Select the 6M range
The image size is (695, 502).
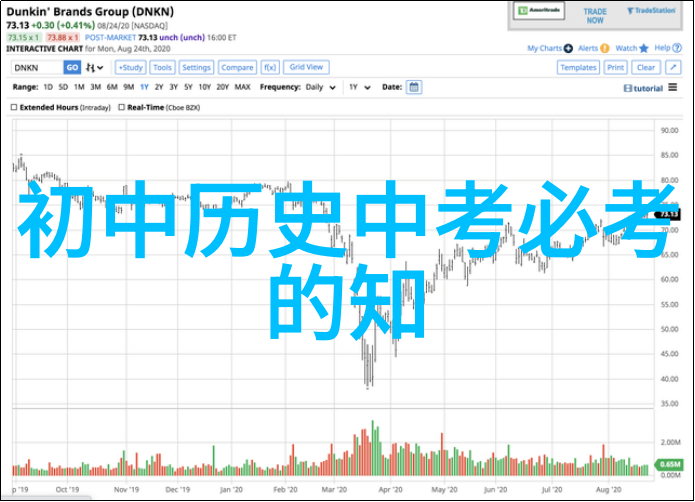click(x=112, y=87)
